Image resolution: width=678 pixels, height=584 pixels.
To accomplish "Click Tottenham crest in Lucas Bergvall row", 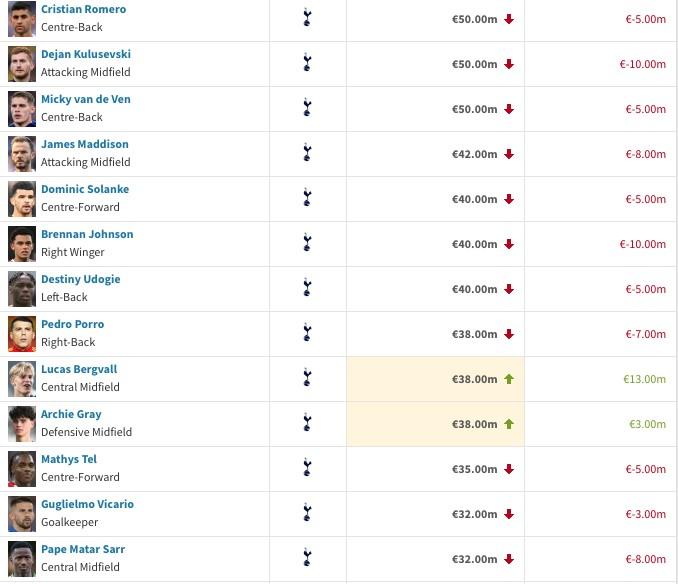I will (x=307, y=377).
